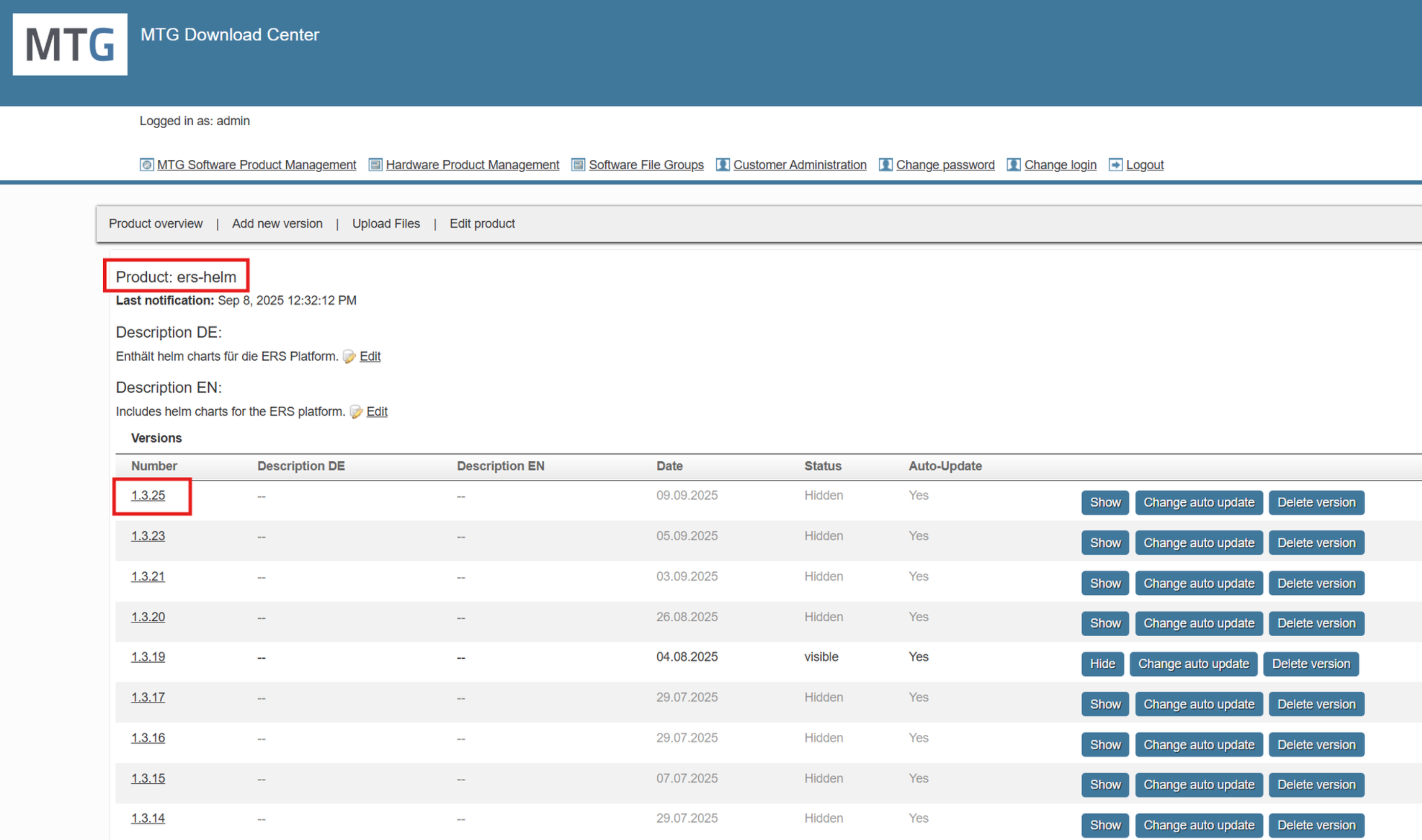Click pencil icon beside Description DE Edit
Screen dimensions: 1422x840
(x=349, y=357)
